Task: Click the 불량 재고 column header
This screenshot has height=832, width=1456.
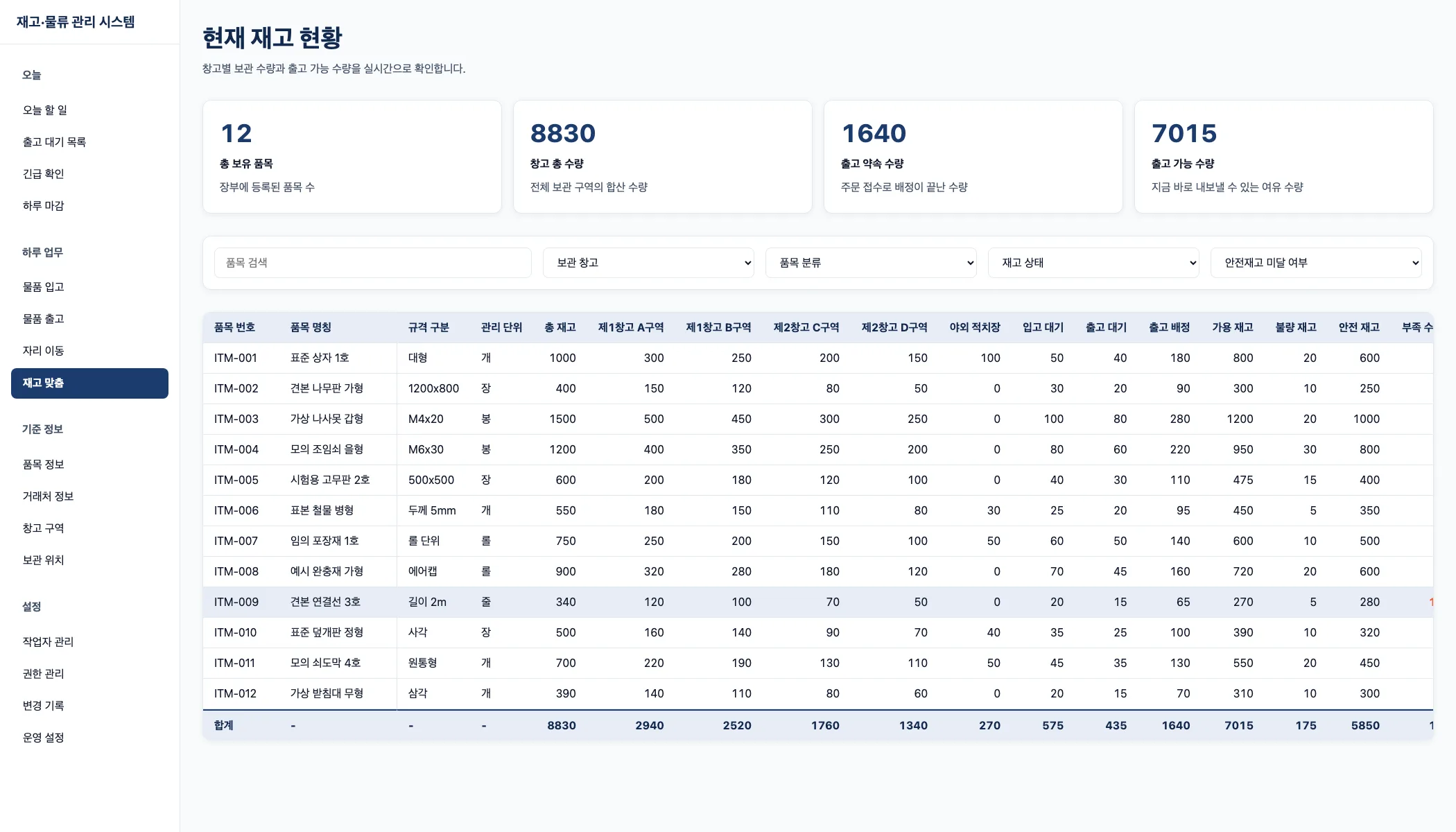Action: tap(1296, 327)
